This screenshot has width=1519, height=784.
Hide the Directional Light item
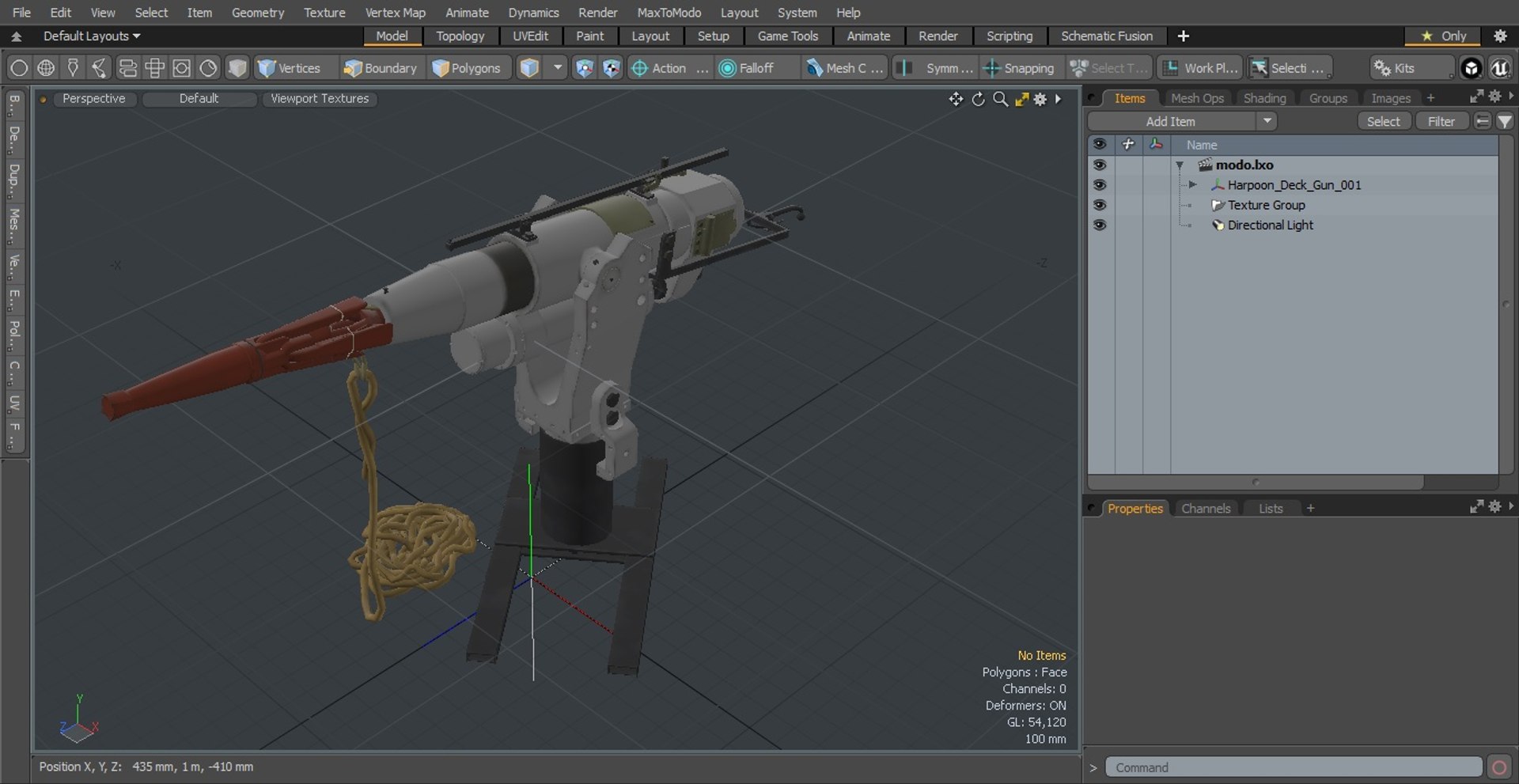[1100, 225]
